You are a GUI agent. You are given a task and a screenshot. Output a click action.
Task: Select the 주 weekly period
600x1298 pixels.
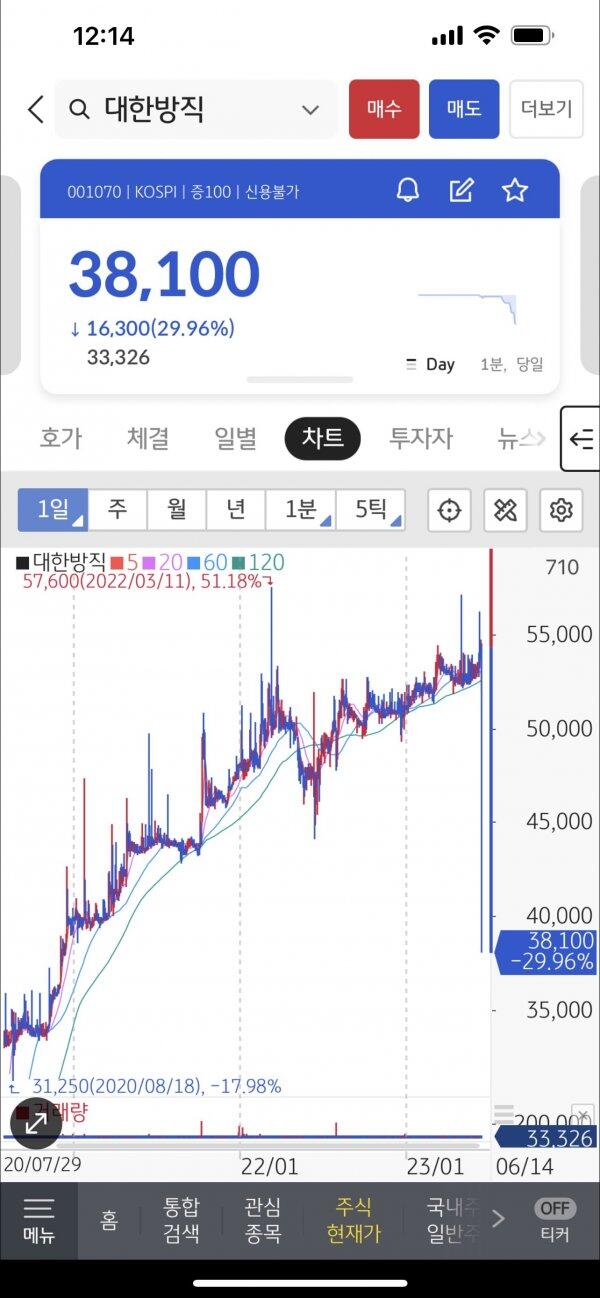tap(118, 510)
